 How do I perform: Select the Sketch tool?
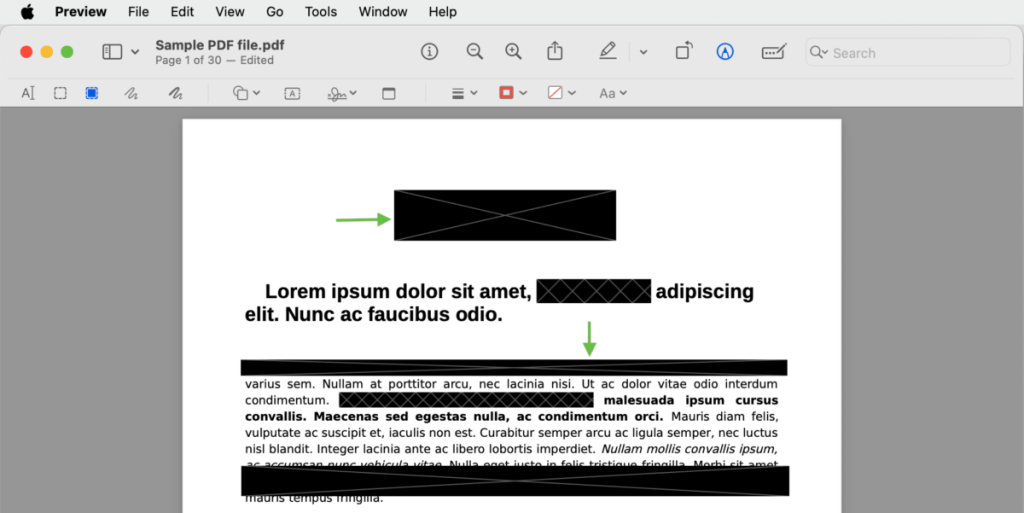(x=131, y=93)
